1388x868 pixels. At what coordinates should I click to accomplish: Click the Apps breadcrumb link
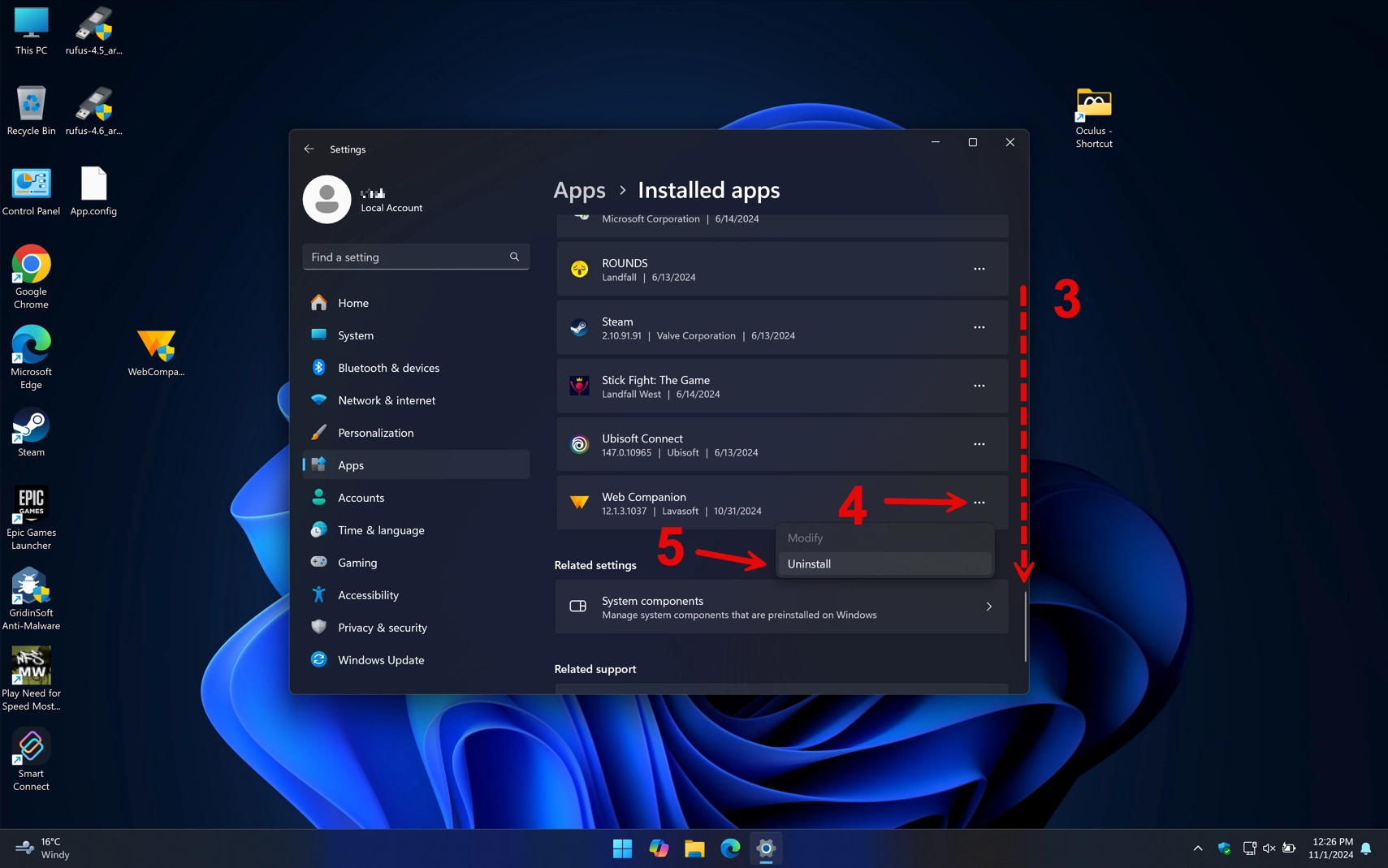pyautogui.click(x=578, y=189)
